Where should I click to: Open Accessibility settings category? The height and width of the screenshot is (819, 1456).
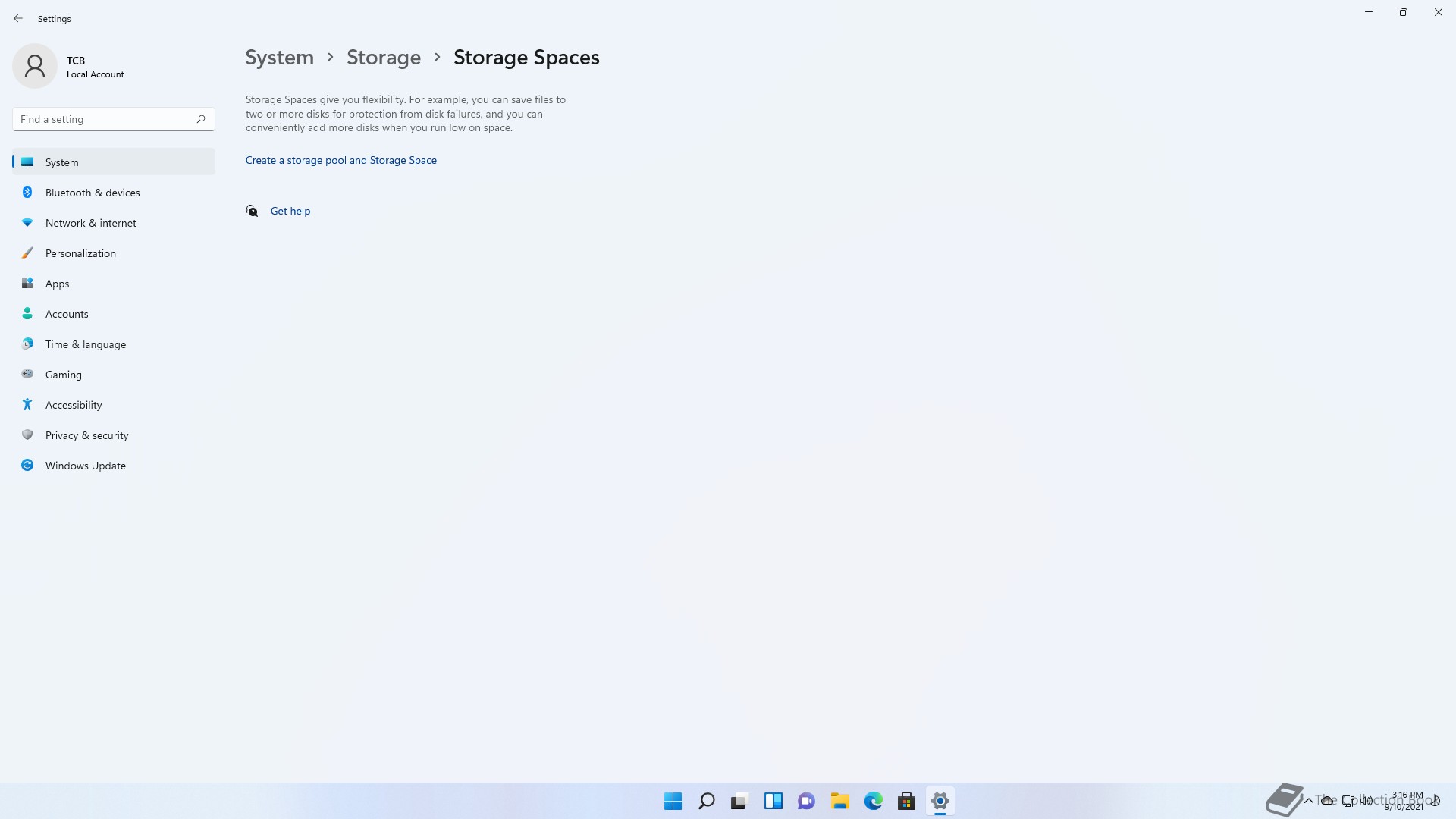coord(114,405)
